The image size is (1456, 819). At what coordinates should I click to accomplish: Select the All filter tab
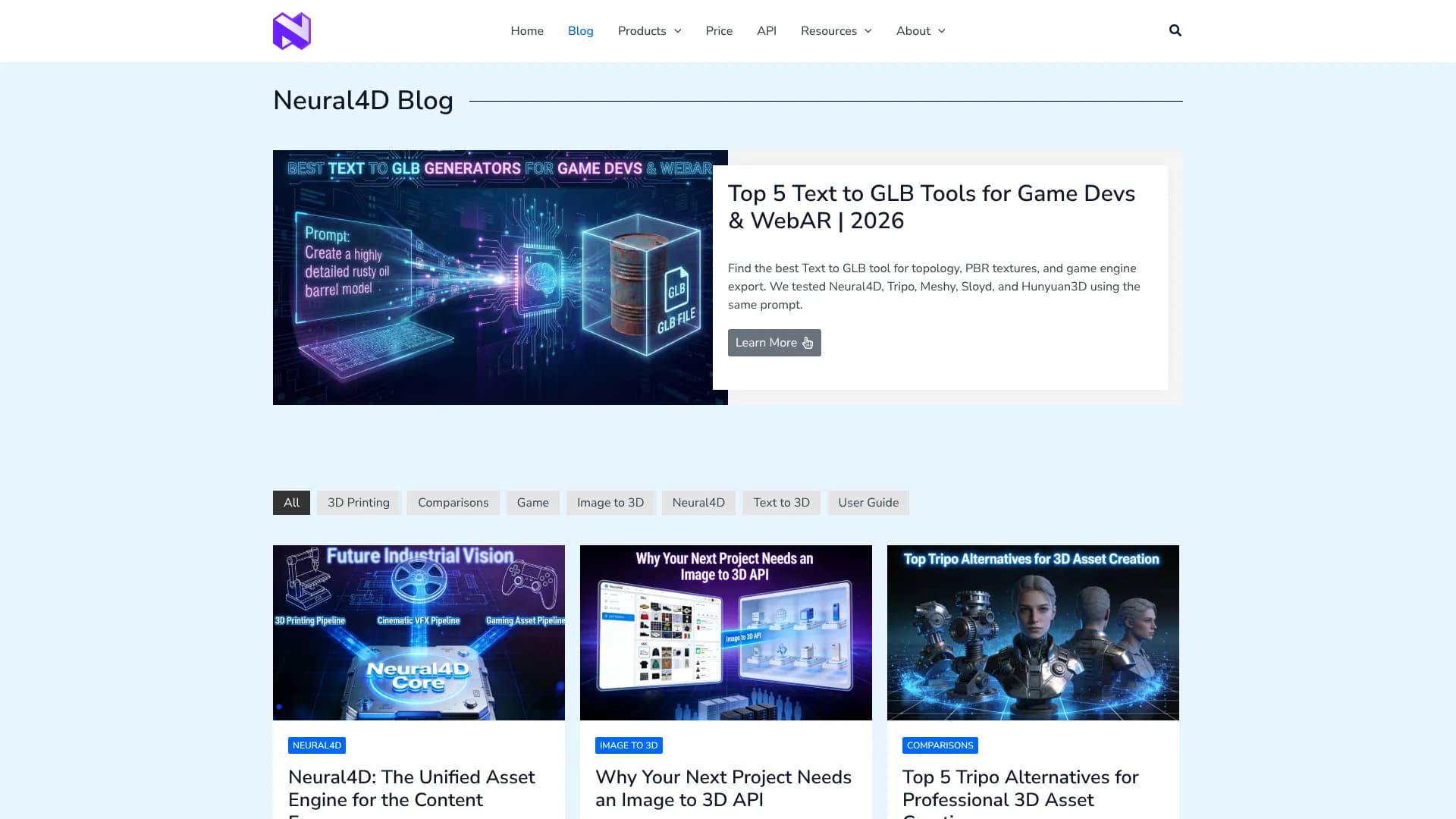(291, 503)
